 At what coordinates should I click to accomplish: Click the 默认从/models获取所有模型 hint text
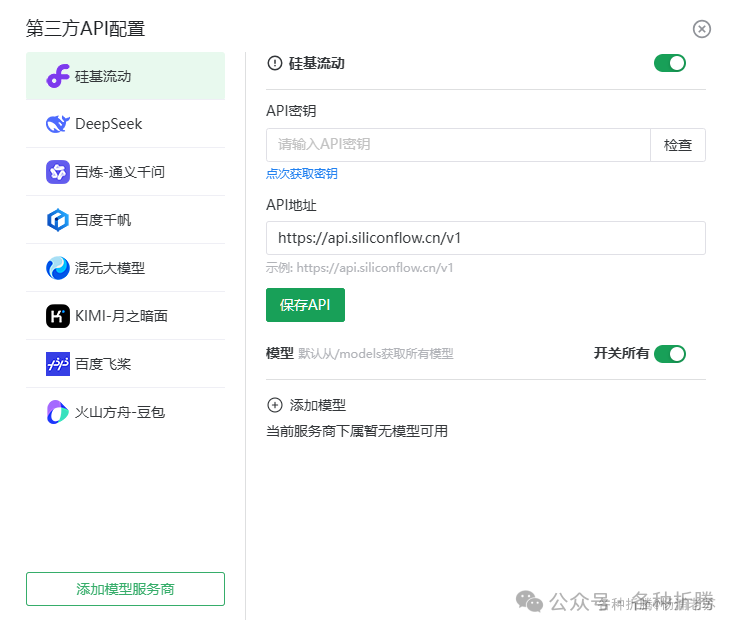pyautogui.click(x=376, y=354)
